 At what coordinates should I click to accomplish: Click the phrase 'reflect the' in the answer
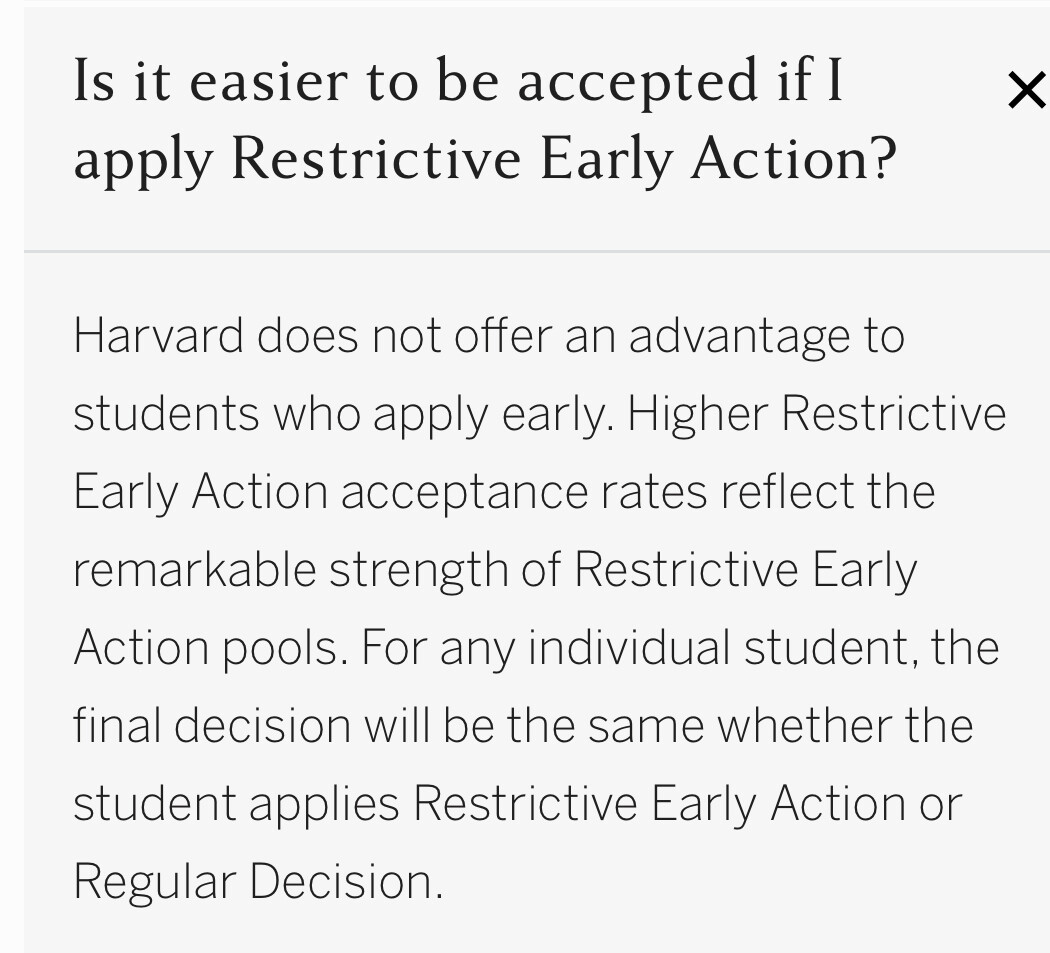click(x=828, y=492)
